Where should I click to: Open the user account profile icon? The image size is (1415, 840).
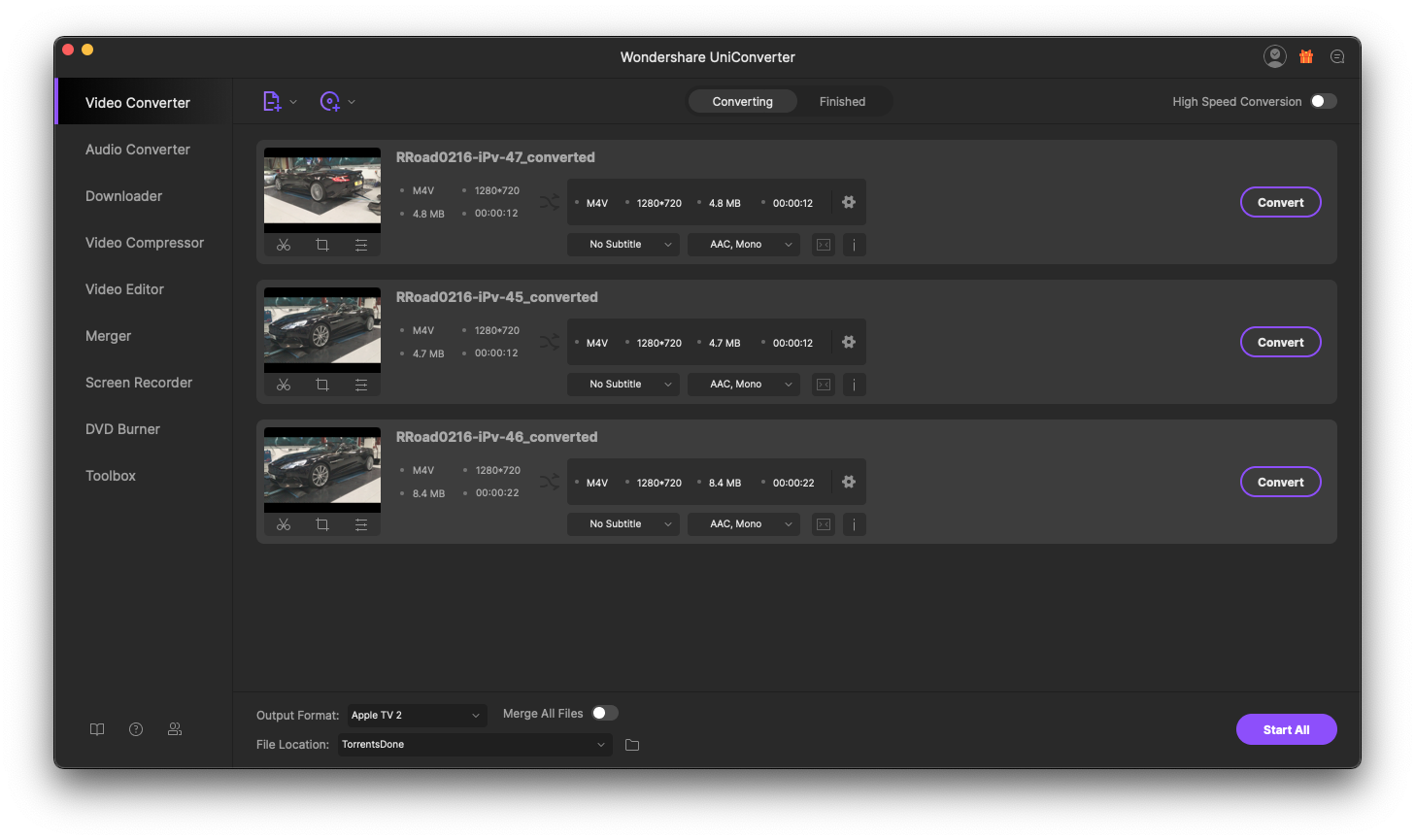[1275, 56]
